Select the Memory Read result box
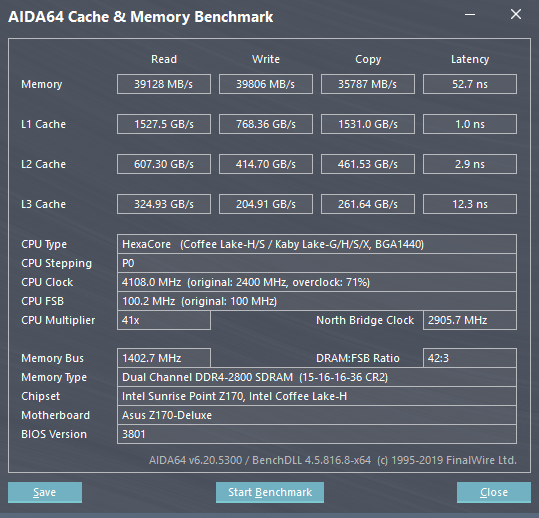The height and width of the screenshot is (518, 539). click(x=164, y=84)
